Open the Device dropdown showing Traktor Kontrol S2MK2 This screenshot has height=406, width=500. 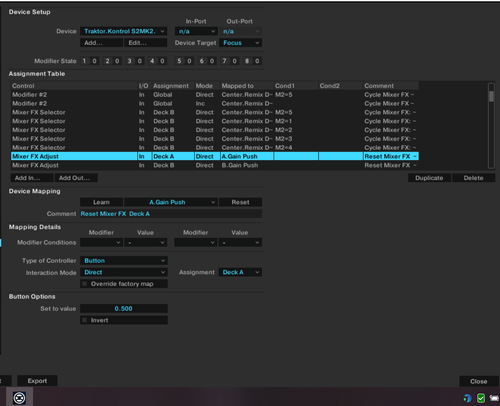point(124,31)
